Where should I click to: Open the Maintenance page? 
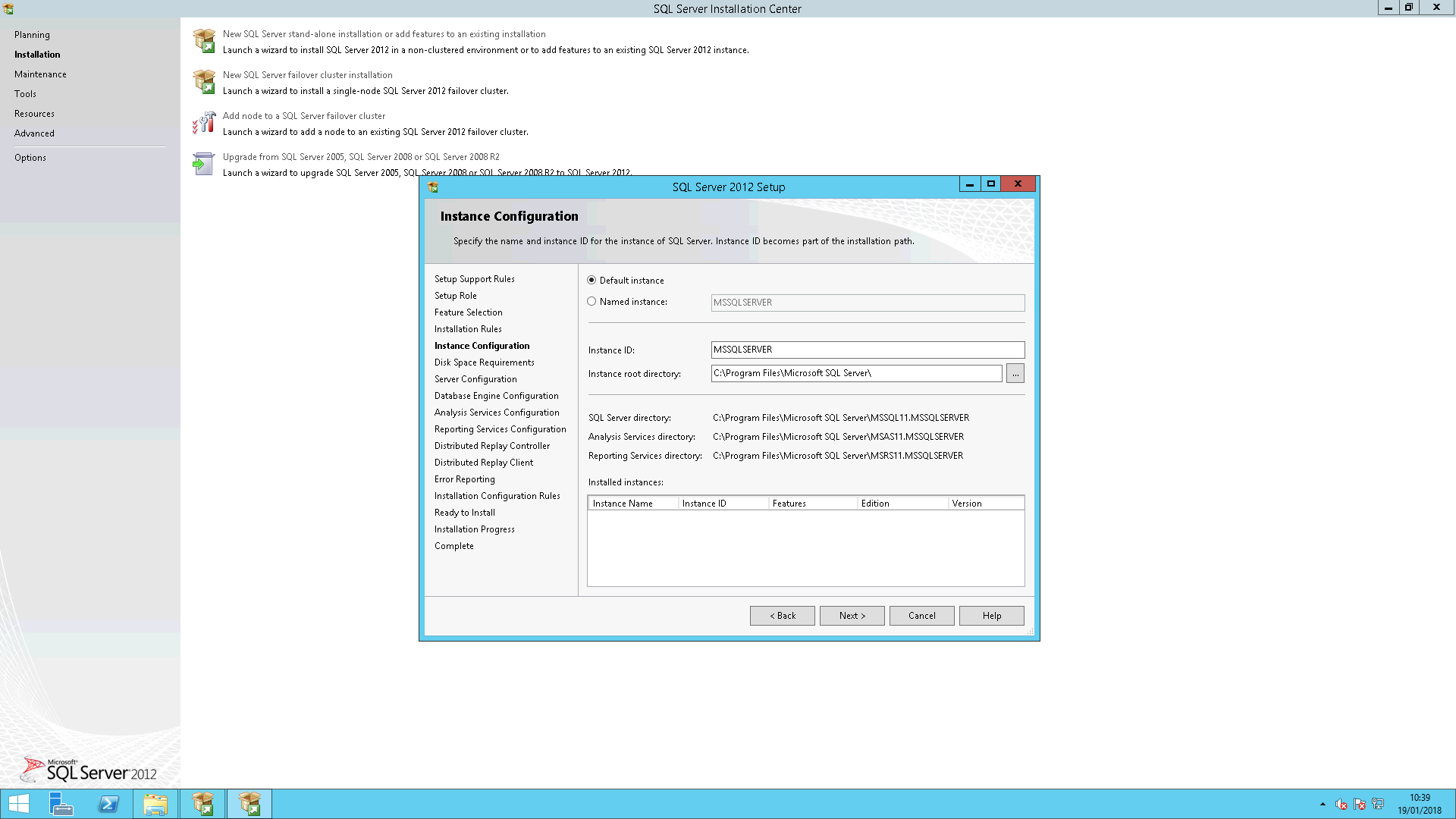click(x=40, y=74)
